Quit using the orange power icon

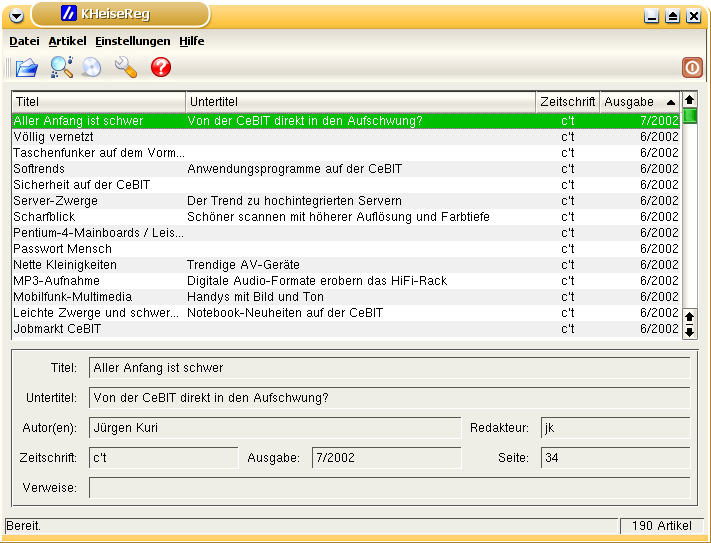click(x=692, y=68)
